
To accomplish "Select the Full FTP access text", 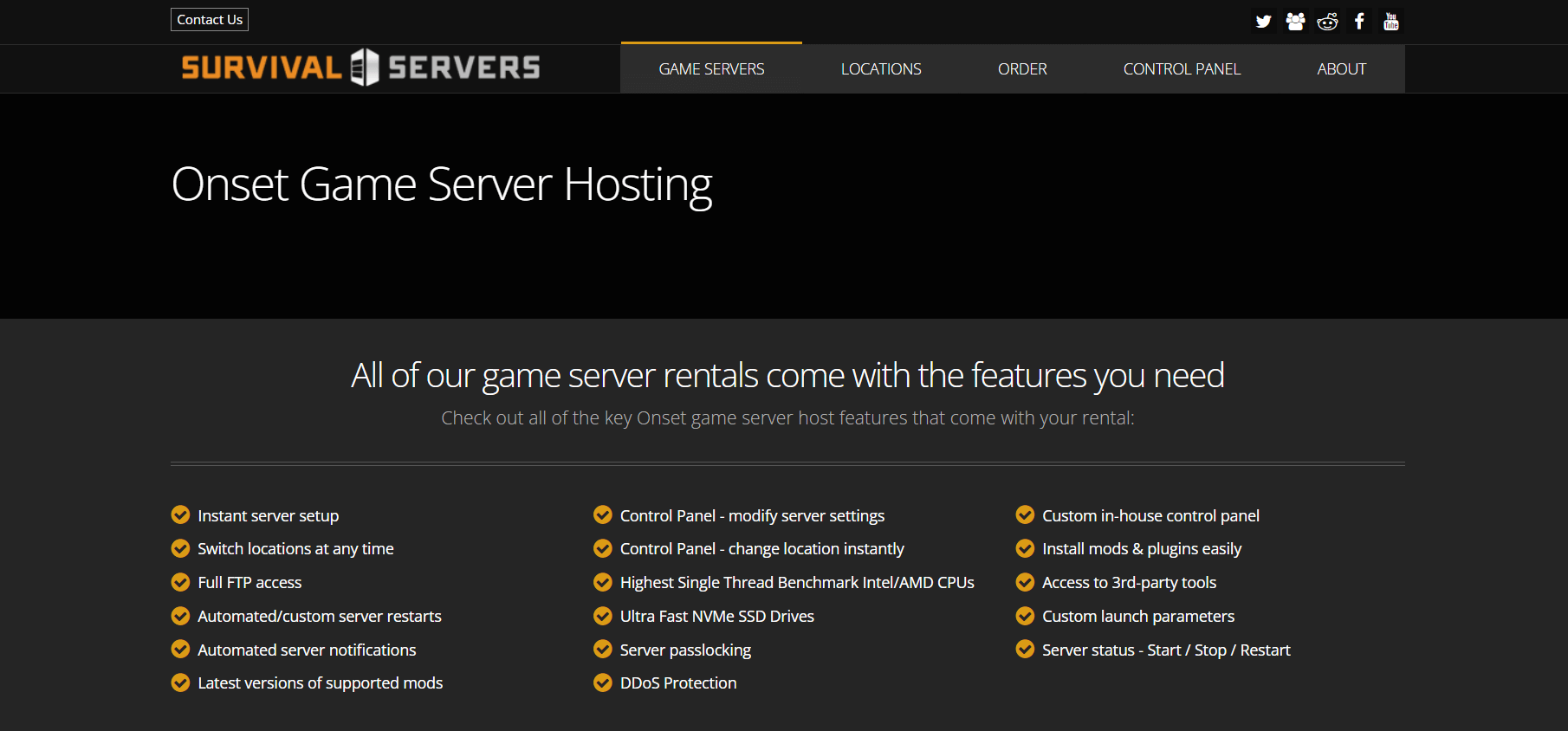I will pos(249,583).
